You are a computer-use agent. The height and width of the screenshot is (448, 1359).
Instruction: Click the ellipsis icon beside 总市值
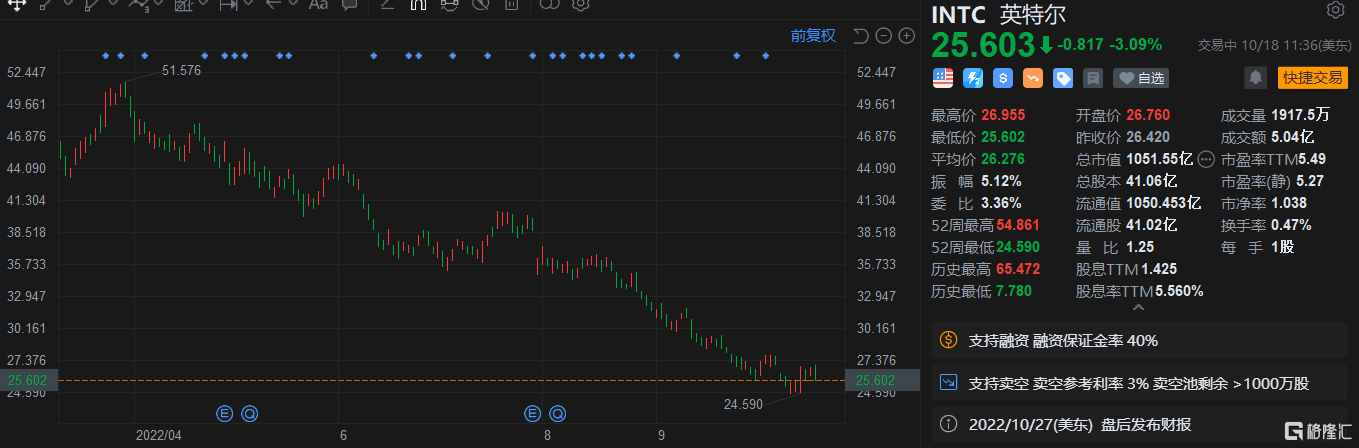click(1206, 159)
